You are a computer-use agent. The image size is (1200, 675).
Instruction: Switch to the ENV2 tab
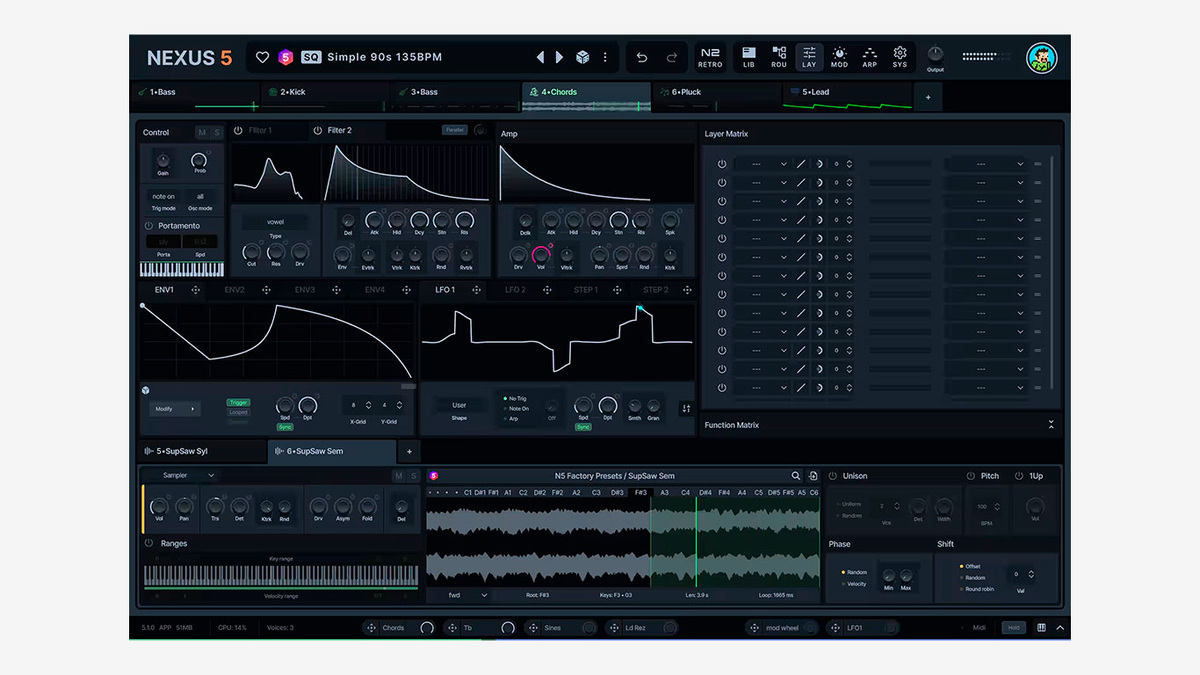tap(235, 290)
